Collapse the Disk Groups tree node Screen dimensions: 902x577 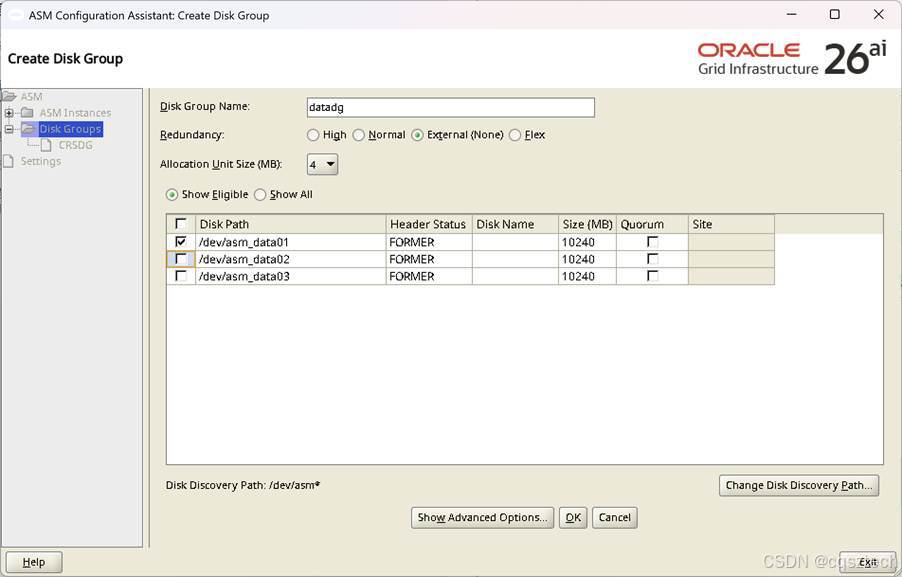click(9, 129)
